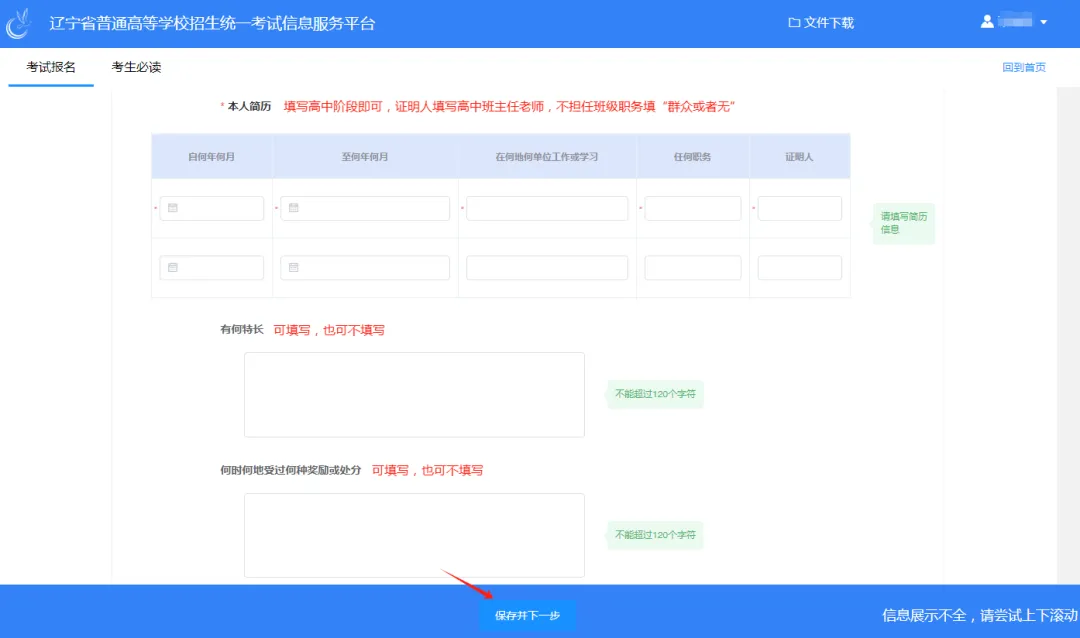Click the 自何年何月 column header
The height and width of the screenshot is (638, 1080).
pos(211,156)
